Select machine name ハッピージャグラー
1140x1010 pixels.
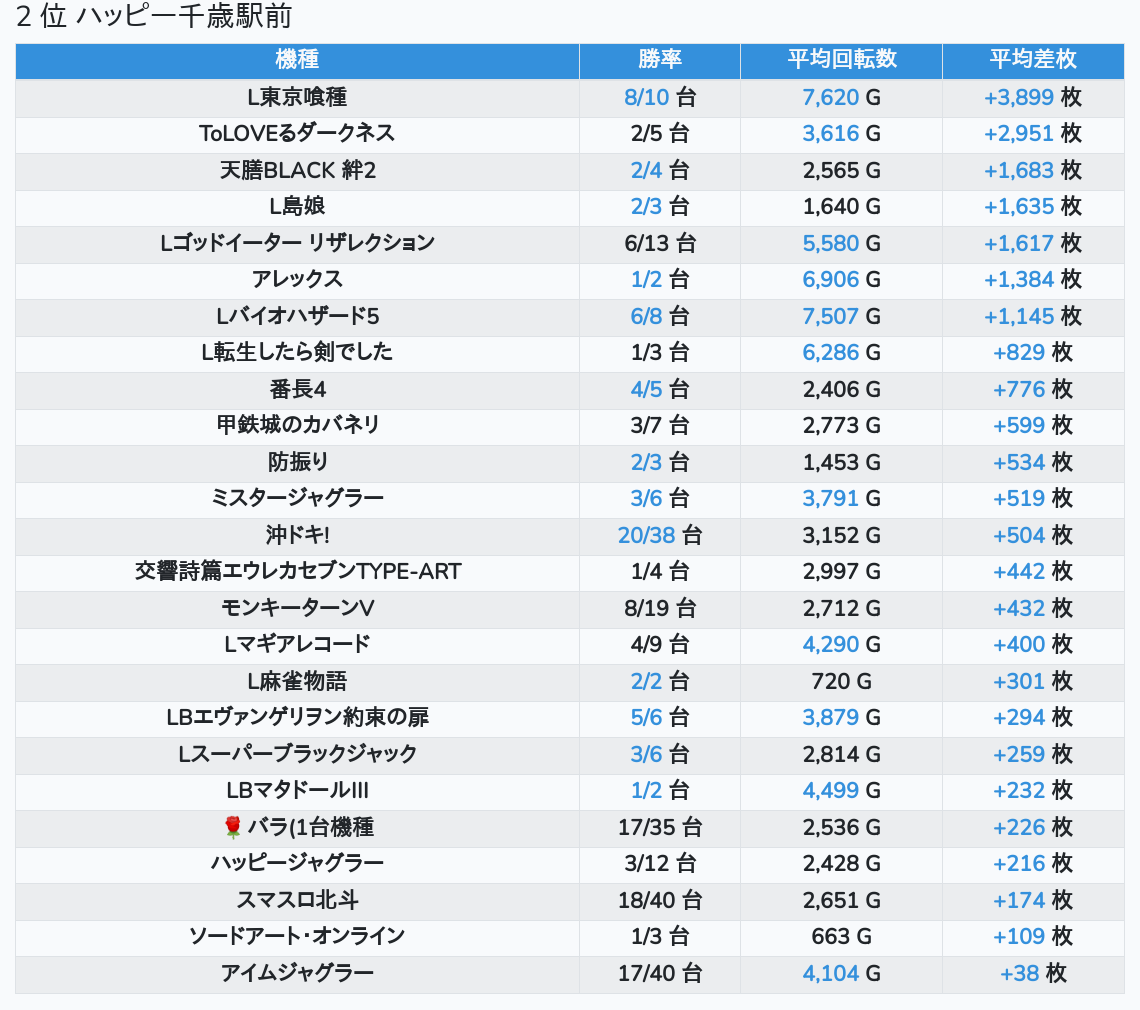coord(297,863)
